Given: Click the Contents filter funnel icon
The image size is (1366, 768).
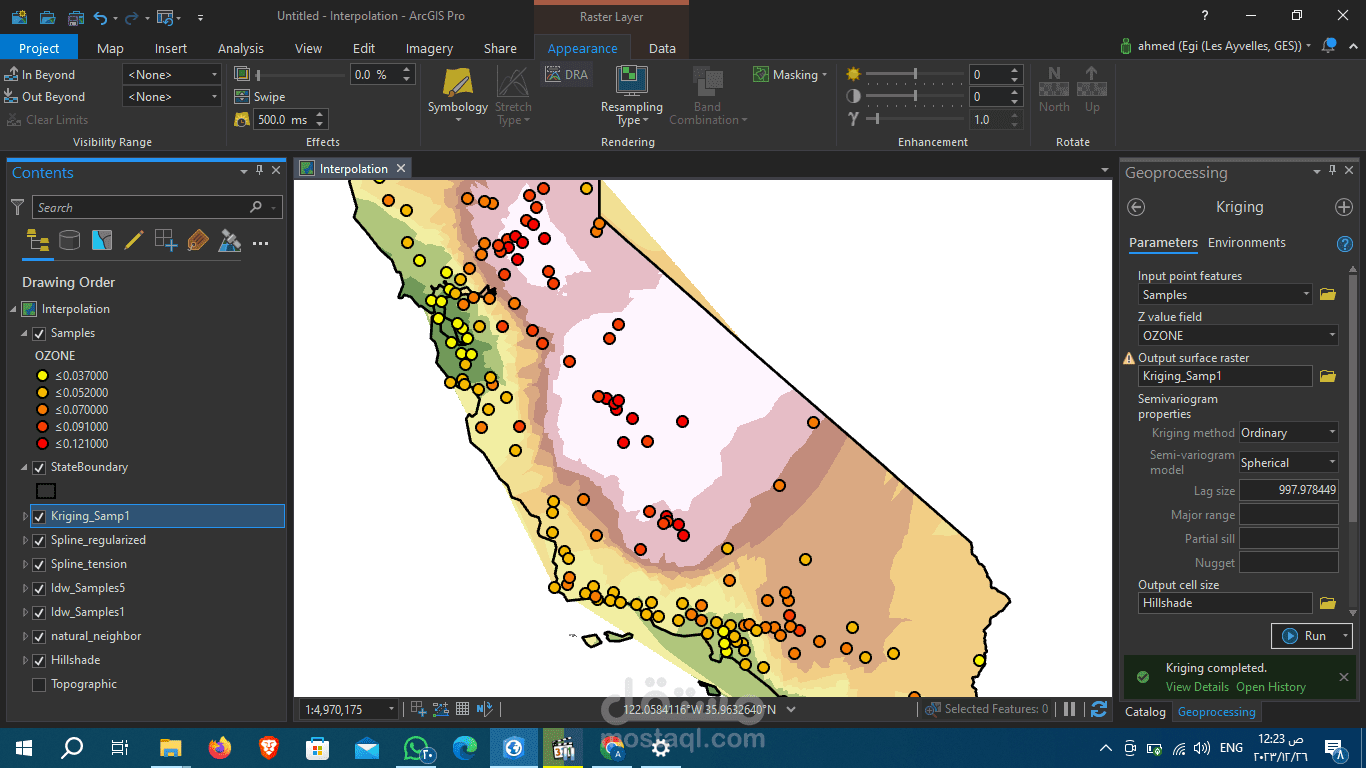Looking at the screenshot, I should (17, 207).
